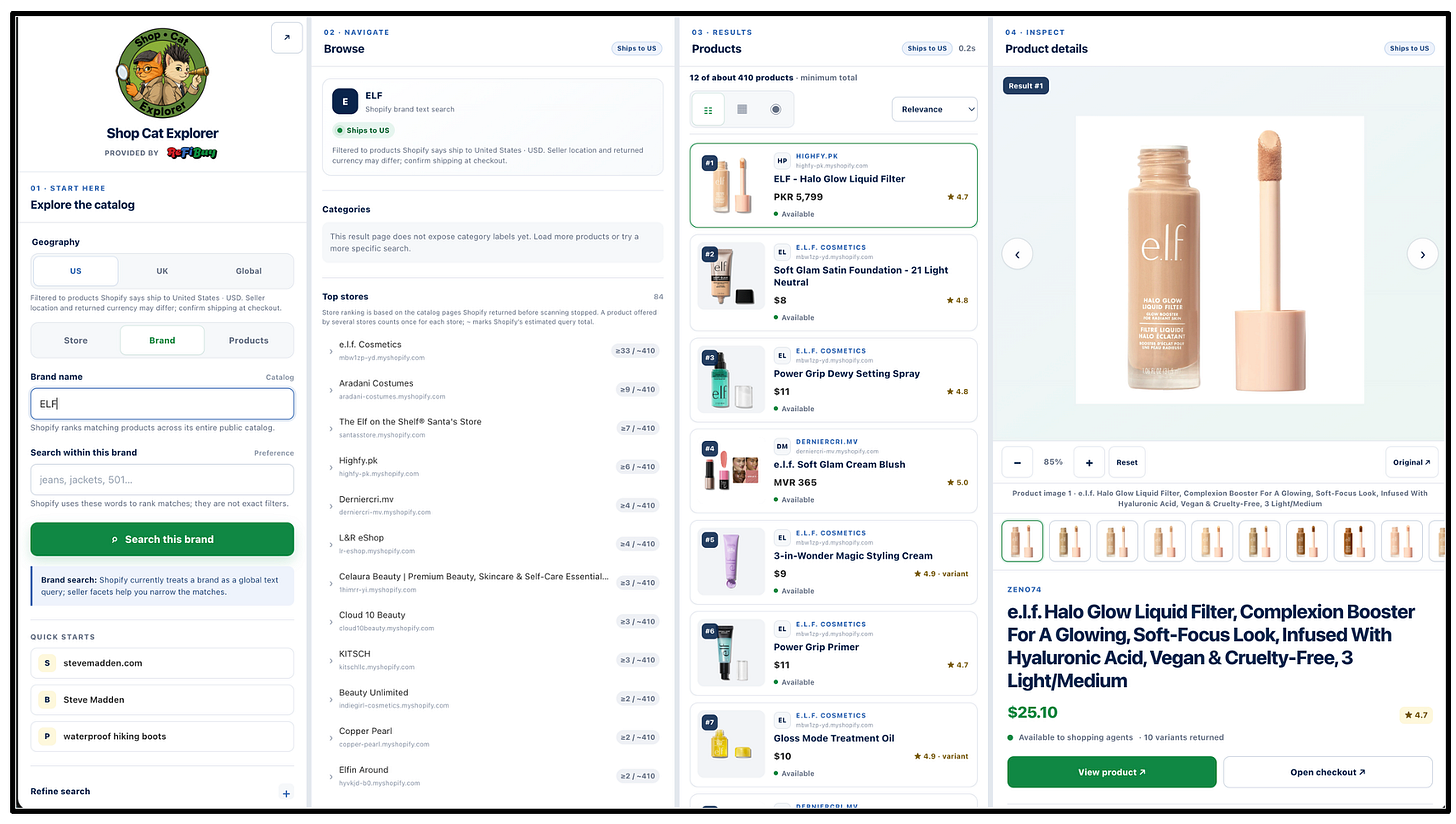Click the Ships to US badge in Products header
Image resolution: width=1456 pixels, height=824 pixels.
coord(927,48)
